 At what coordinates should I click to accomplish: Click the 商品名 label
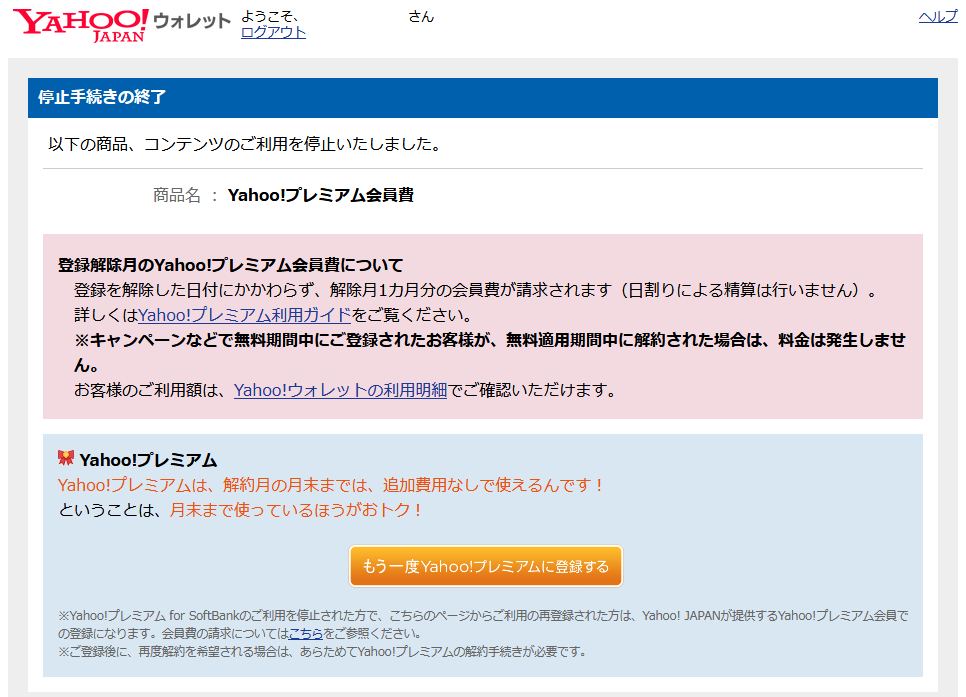(177, 195)
